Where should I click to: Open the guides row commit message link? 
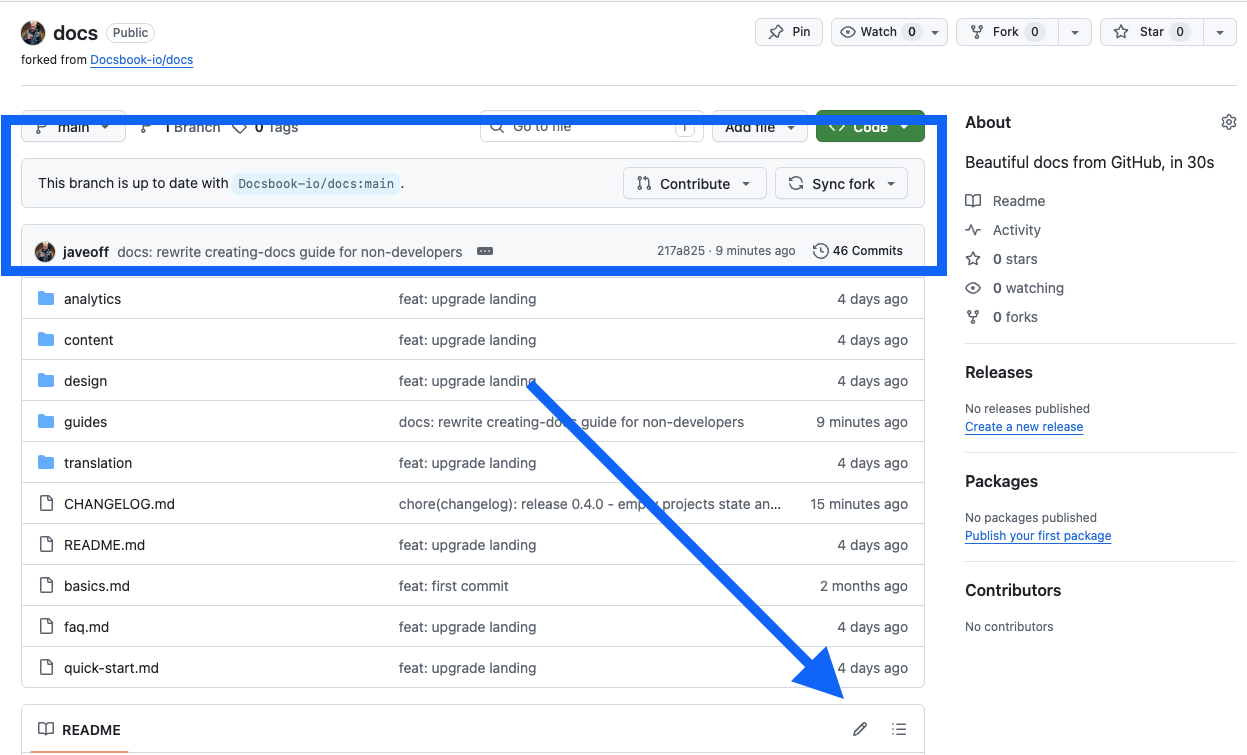tap(571, 422)
